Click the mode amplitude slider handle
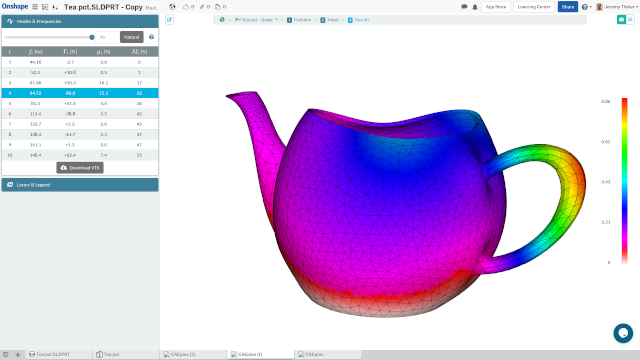The image size is (640, 360). [x=92, y=37]
